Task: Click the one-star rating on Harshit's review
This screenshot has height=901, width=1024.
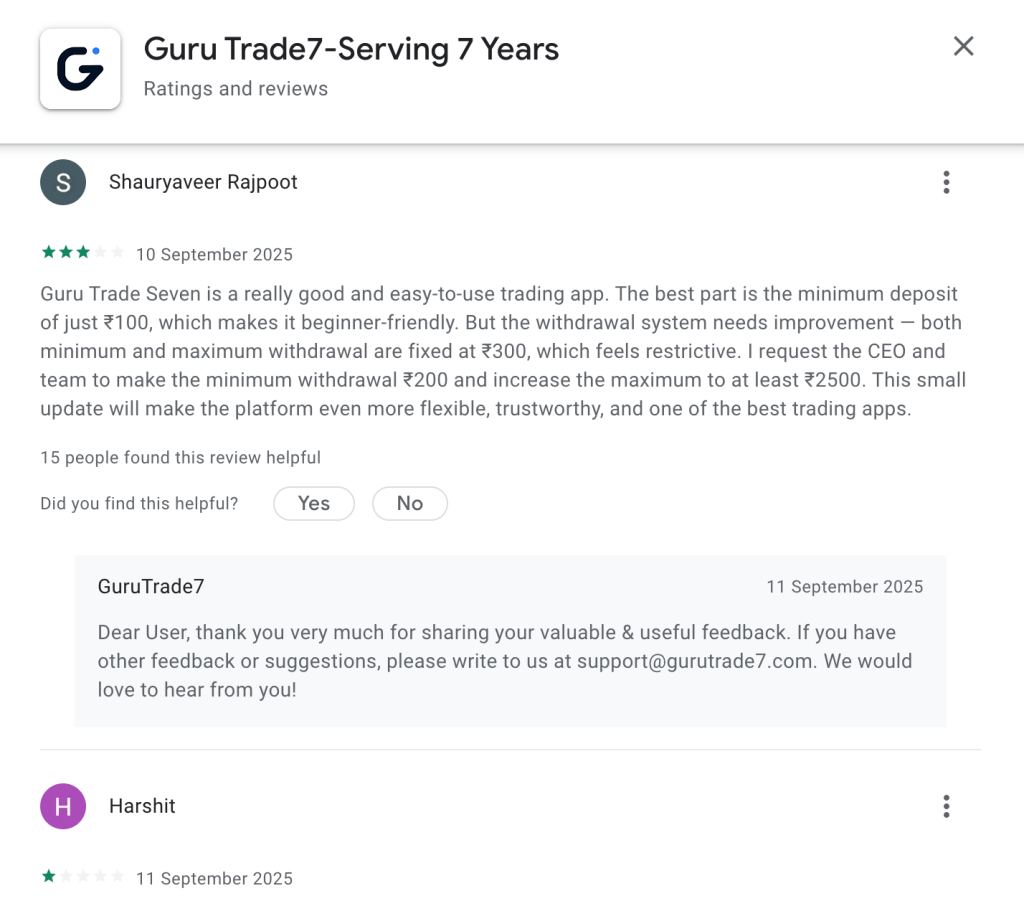Action: [82, 877]
